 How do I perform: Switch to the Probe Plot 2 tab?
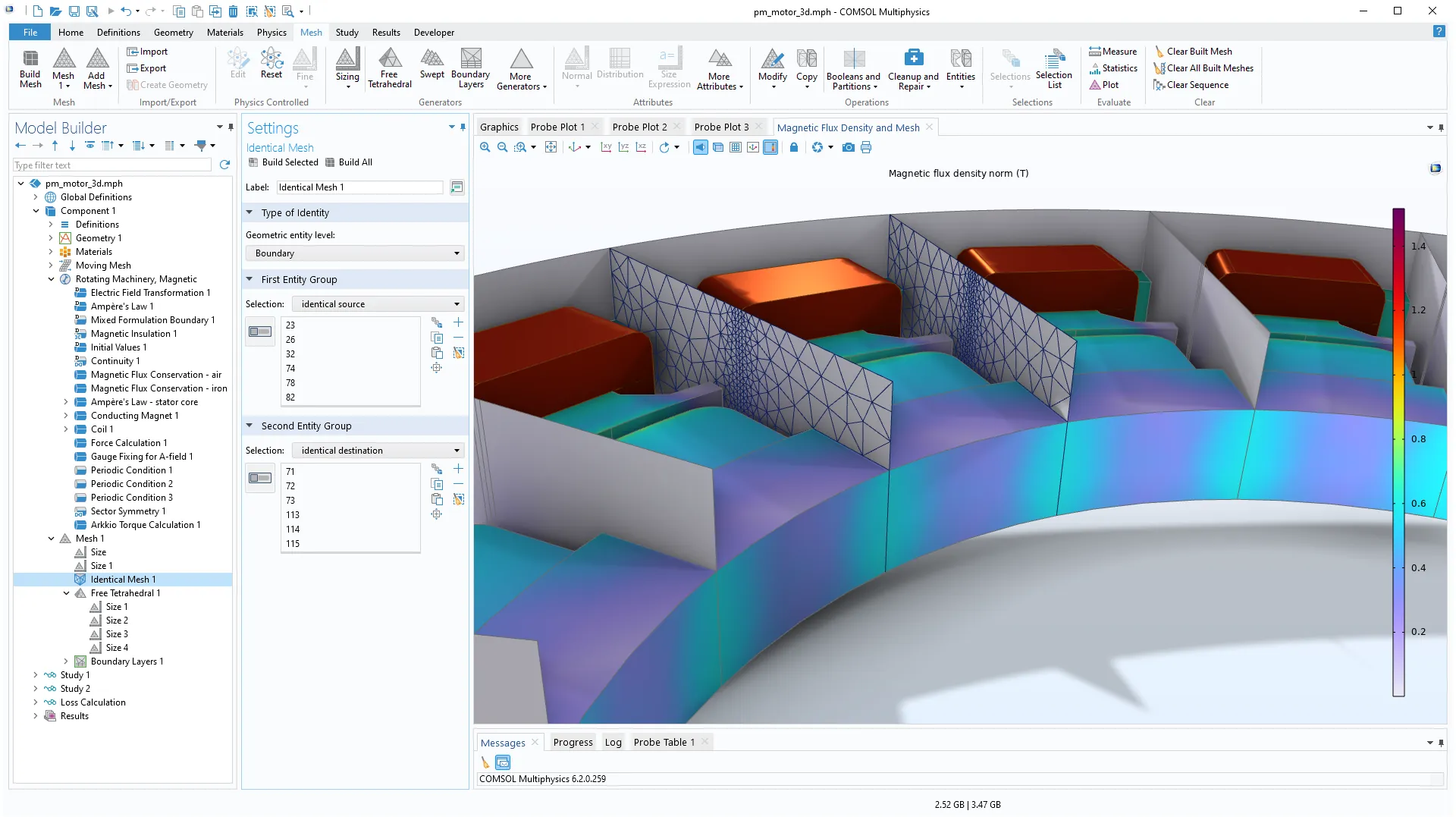point(639,127)
